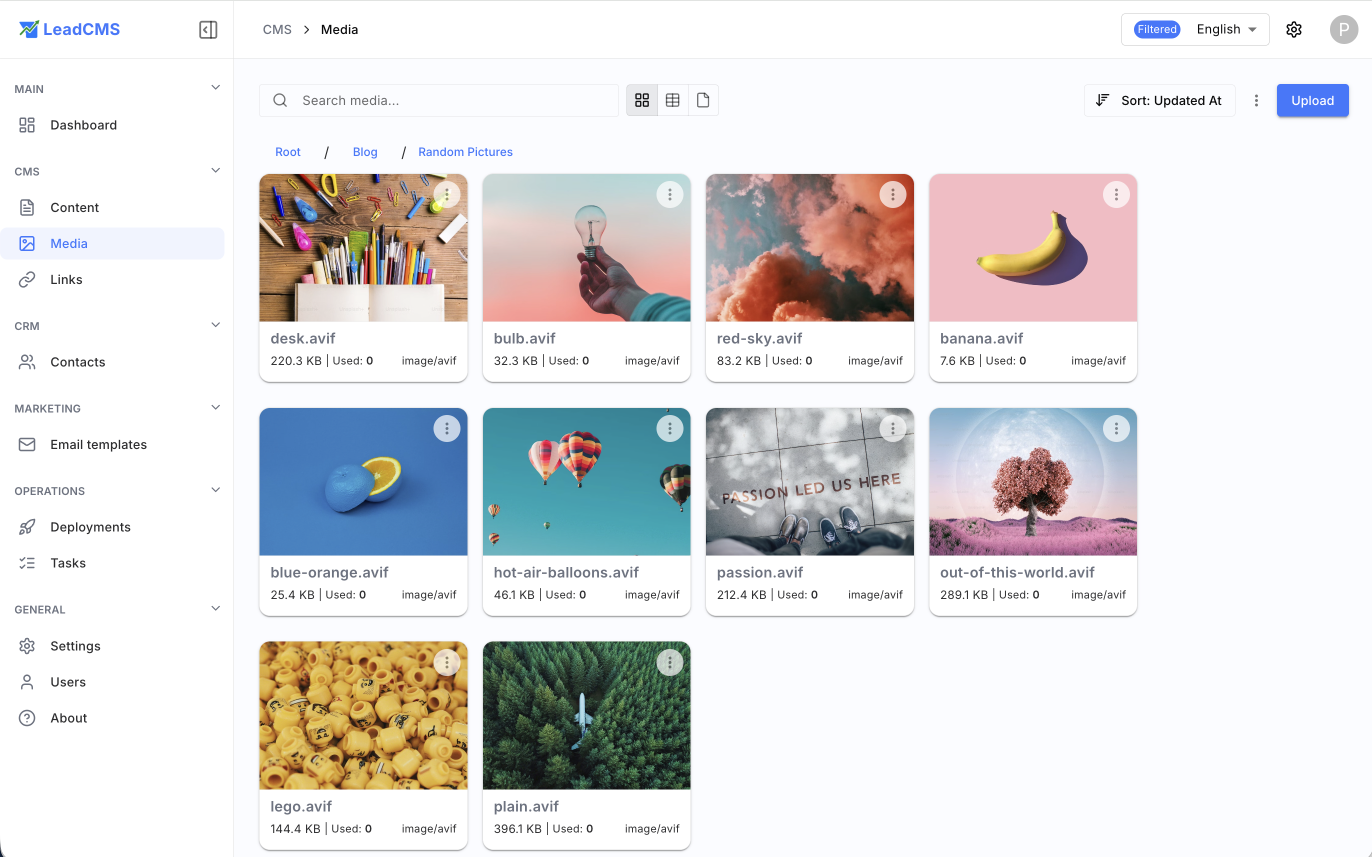Open the kebab menu beside Sort button

click(x=1256, y=100)
